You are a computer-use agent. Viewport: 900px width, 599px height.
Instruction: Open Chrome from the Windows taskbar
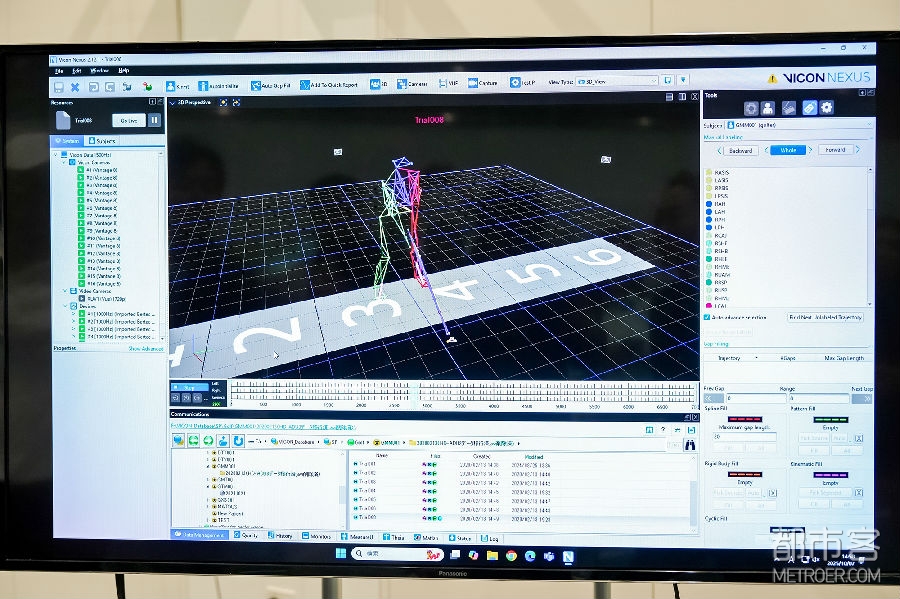point(511,555)
